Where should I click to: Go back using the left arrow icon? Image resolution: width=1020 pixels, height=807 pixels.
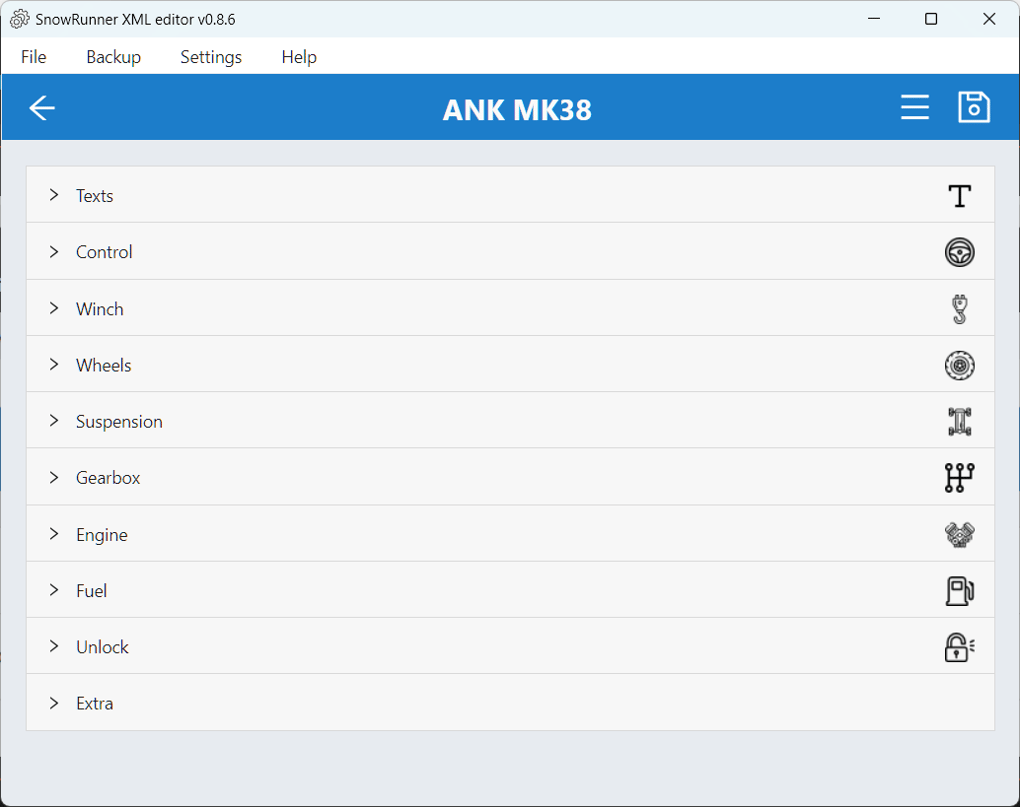point(42,108)
